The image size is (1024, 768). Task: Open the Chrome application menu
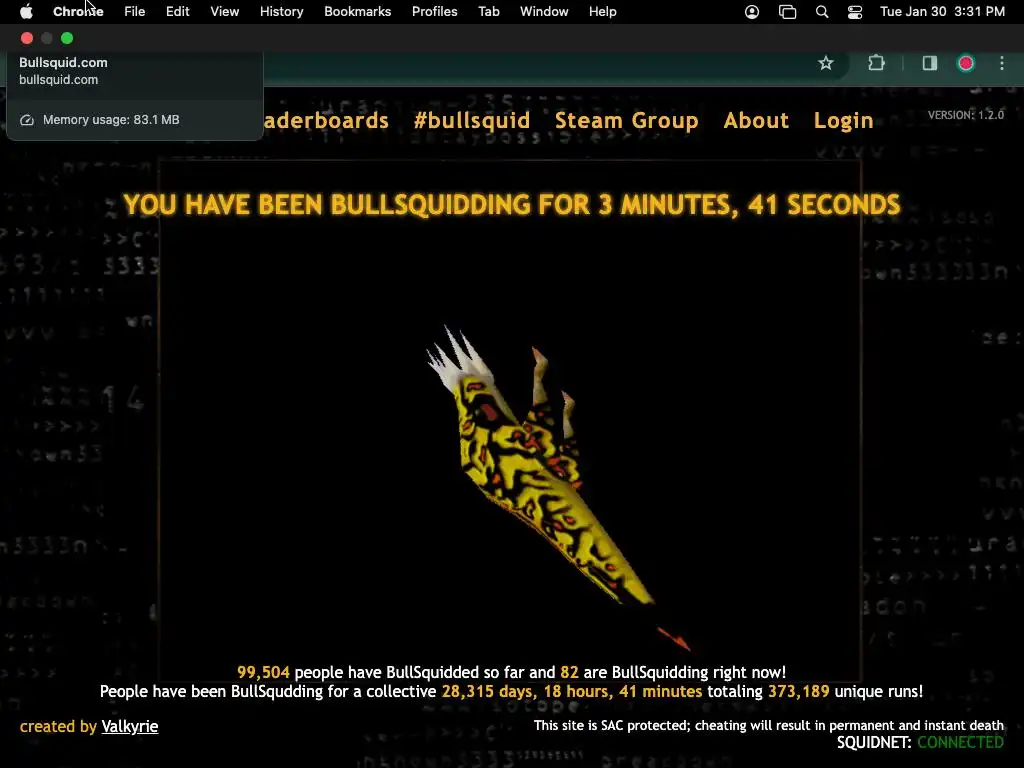tap(78, 12)
